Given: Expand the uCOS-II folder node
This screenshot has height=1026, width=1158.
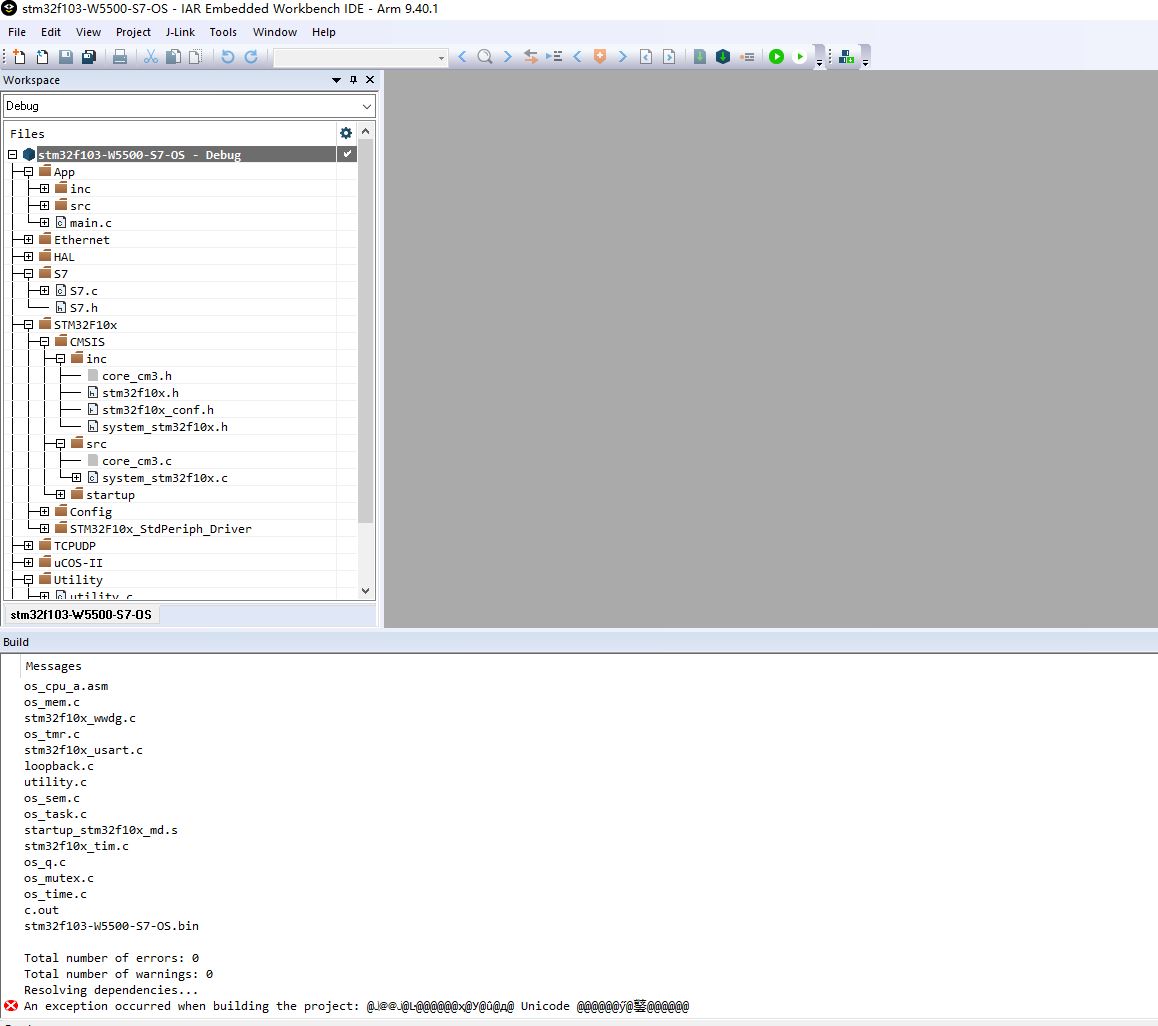Looking at the screenshot, I should coord(28,563).
